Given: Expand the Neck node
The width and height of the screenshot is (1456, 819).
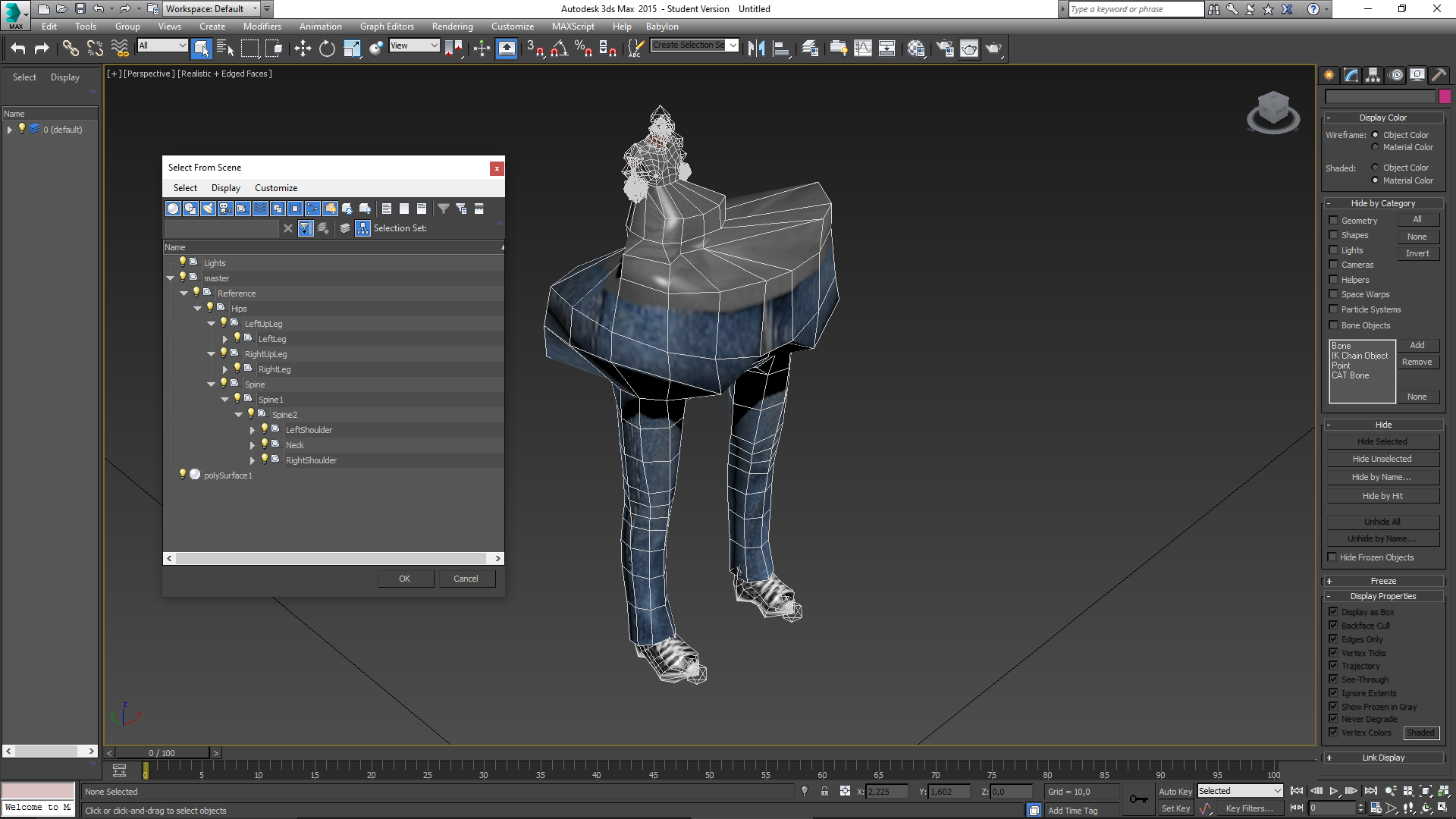Looking at the screenshot, I should tap(253, 445).
